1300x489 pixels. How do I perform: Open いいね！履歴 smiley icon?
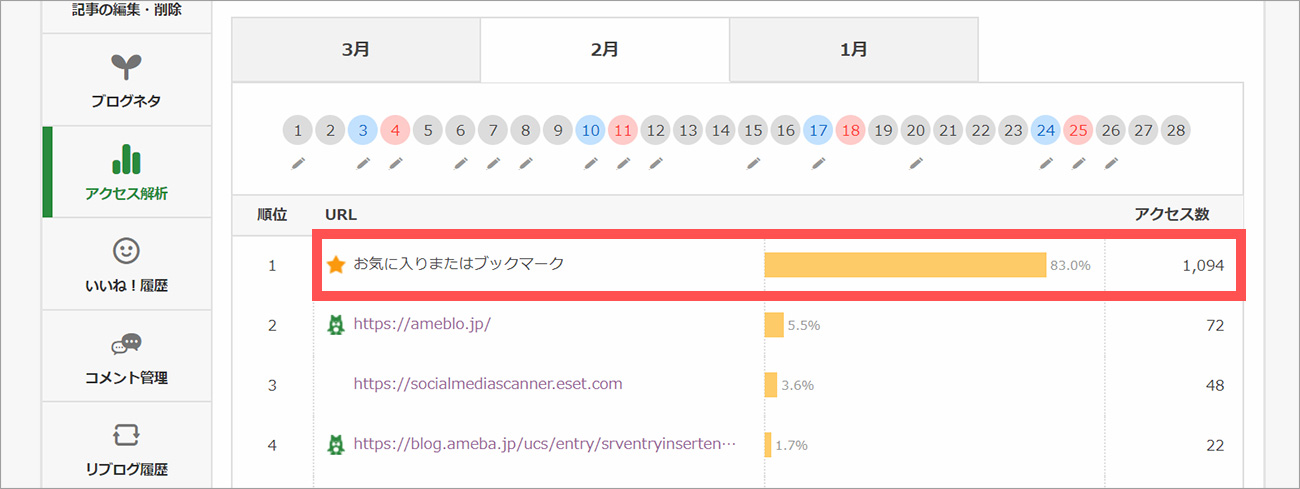click(126, 251)
